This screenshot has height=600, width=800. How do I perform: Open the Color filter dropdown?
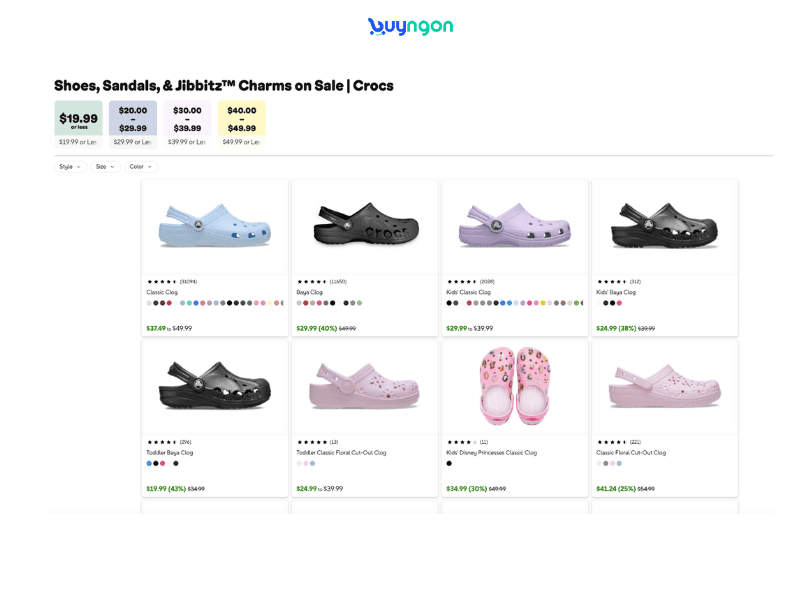tap(140, 167)
